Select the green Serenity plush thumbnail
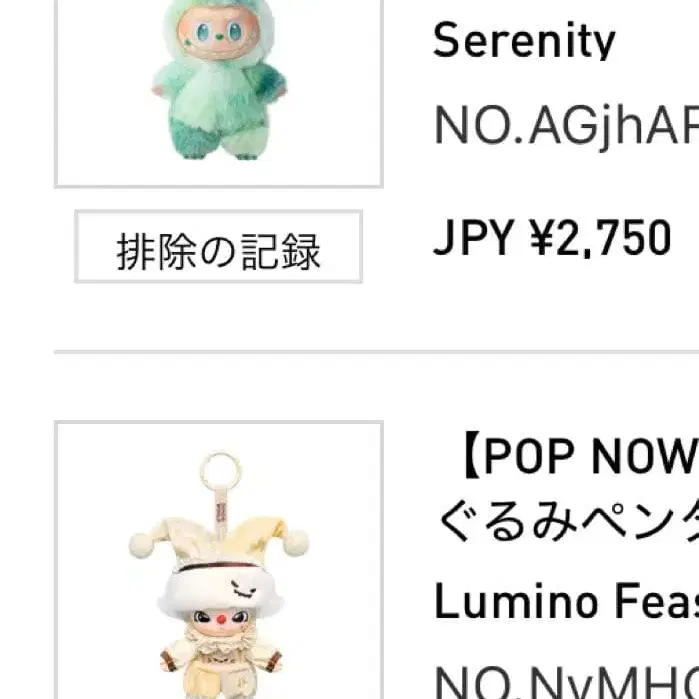Screen dimensions: 699x699 [x=218, y=93]
